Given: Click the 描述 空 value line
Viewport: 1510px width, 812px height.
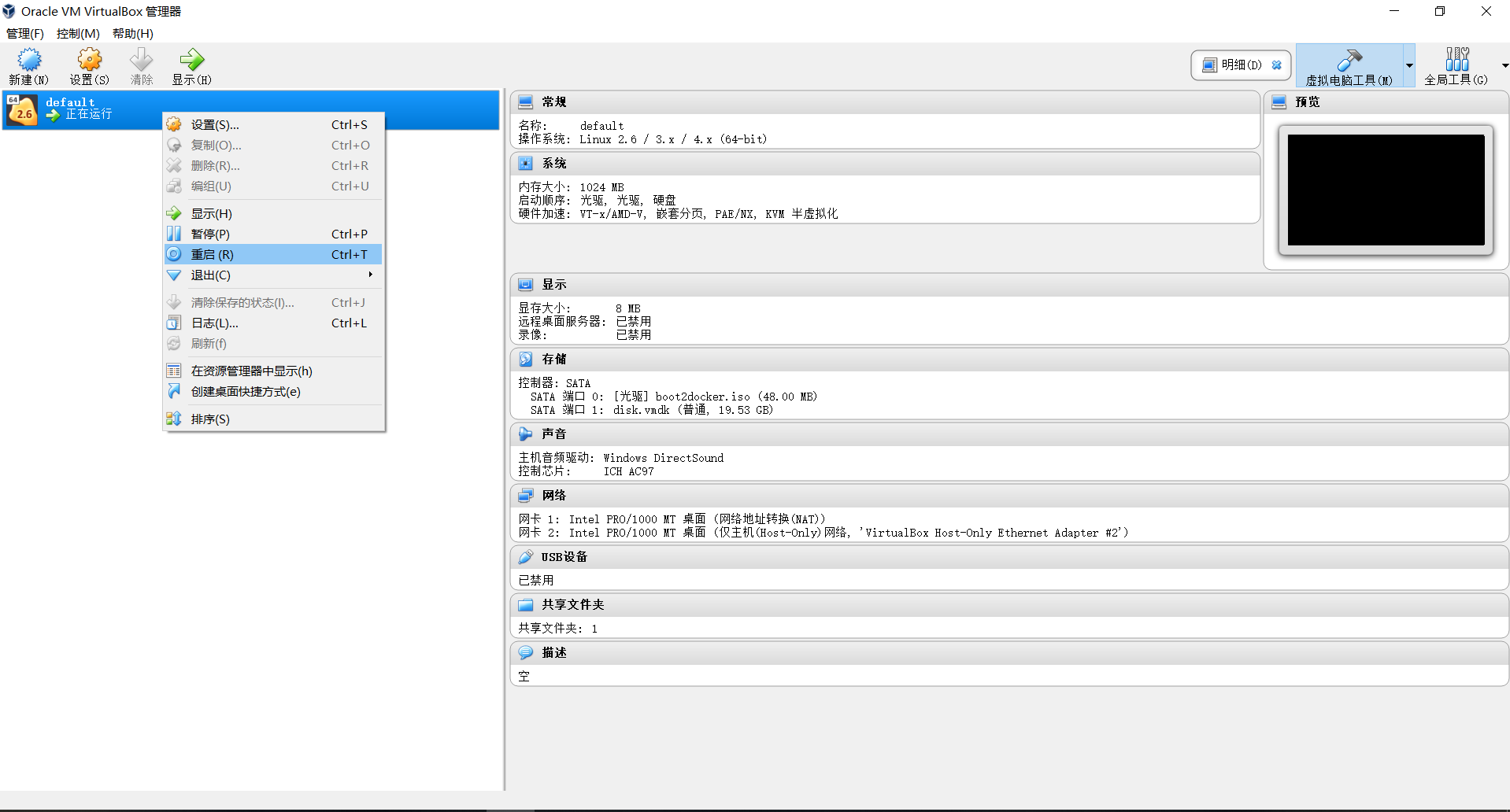Looking at the screenshot, I should pos(524,677).
